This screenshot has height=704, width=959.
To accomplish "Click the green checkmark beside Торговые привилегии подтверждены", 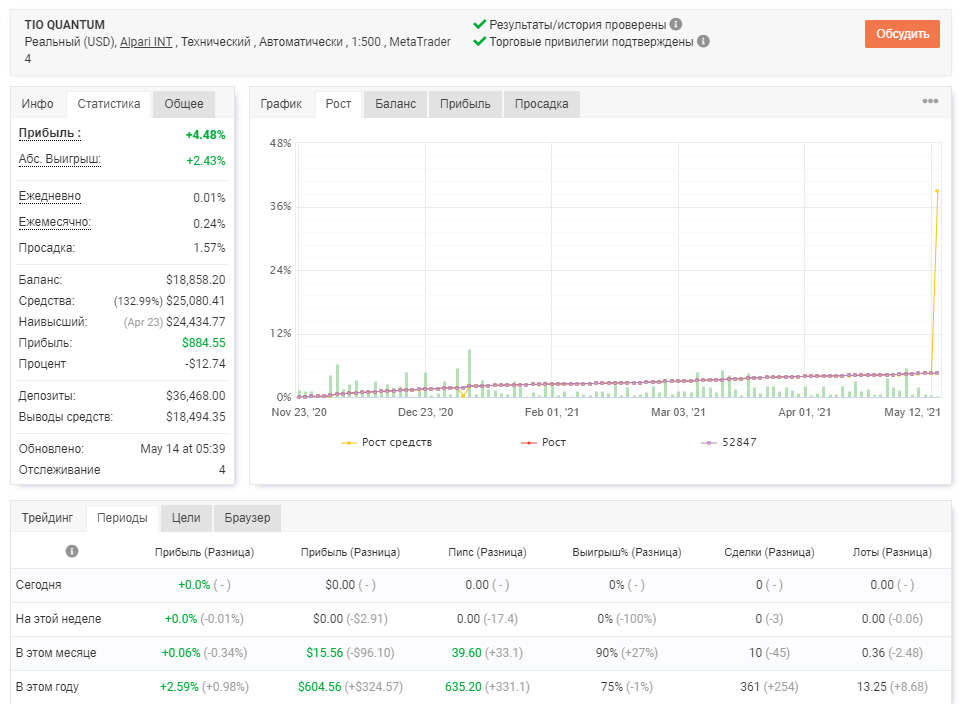I will (480, 42).
